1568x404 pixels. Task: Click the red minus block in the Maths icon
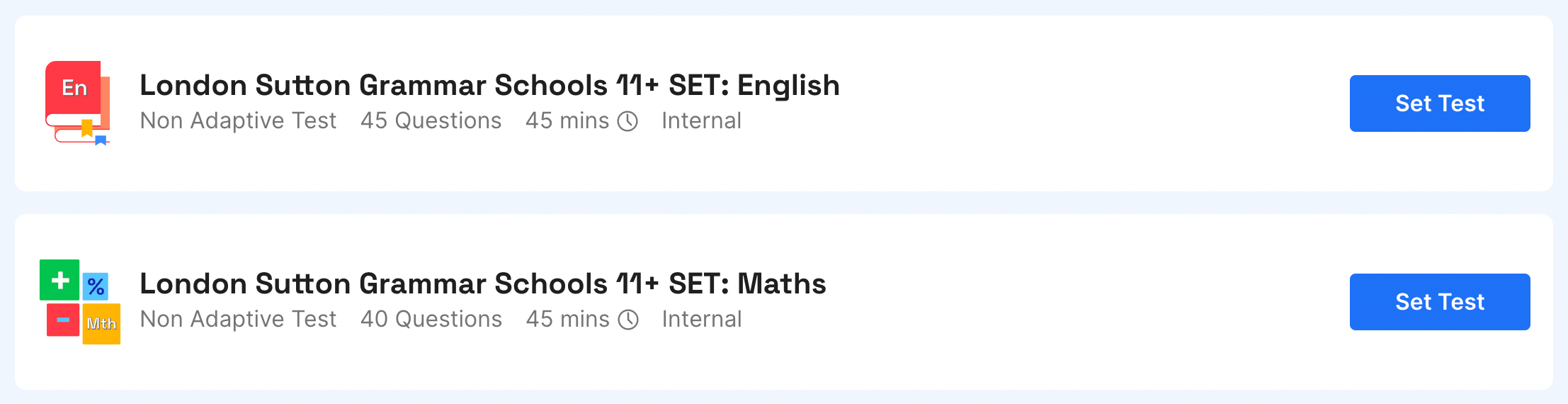pos(63,320)
